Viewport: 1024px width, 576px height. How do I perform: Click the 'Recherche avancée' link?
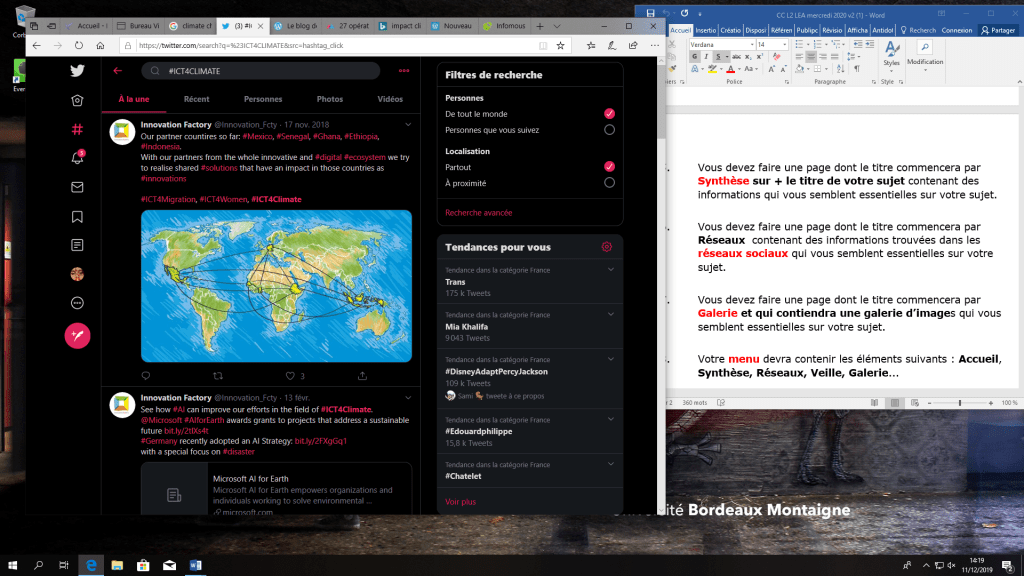477,212
